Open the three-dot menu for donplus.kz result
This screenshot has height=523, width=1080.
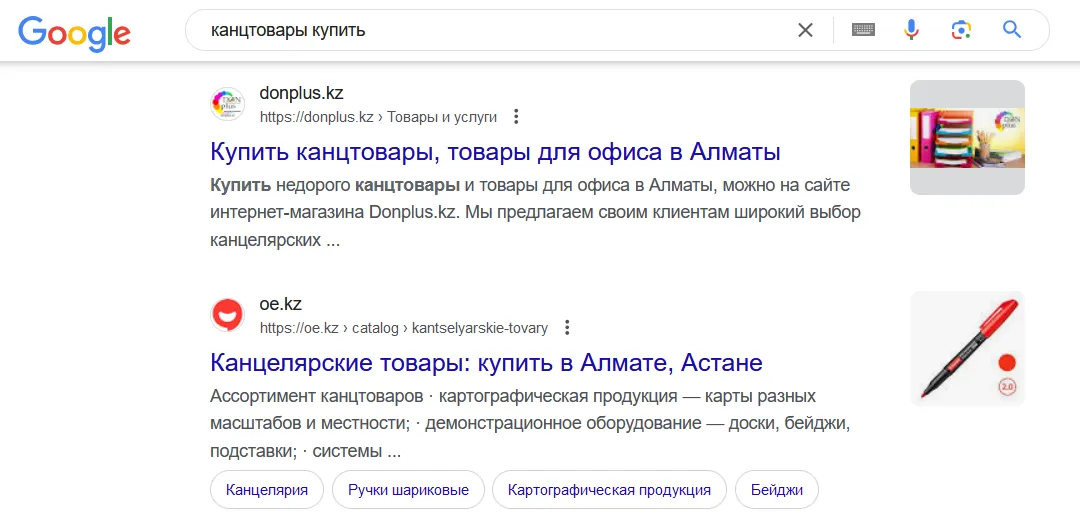click(x=516, y=116)
